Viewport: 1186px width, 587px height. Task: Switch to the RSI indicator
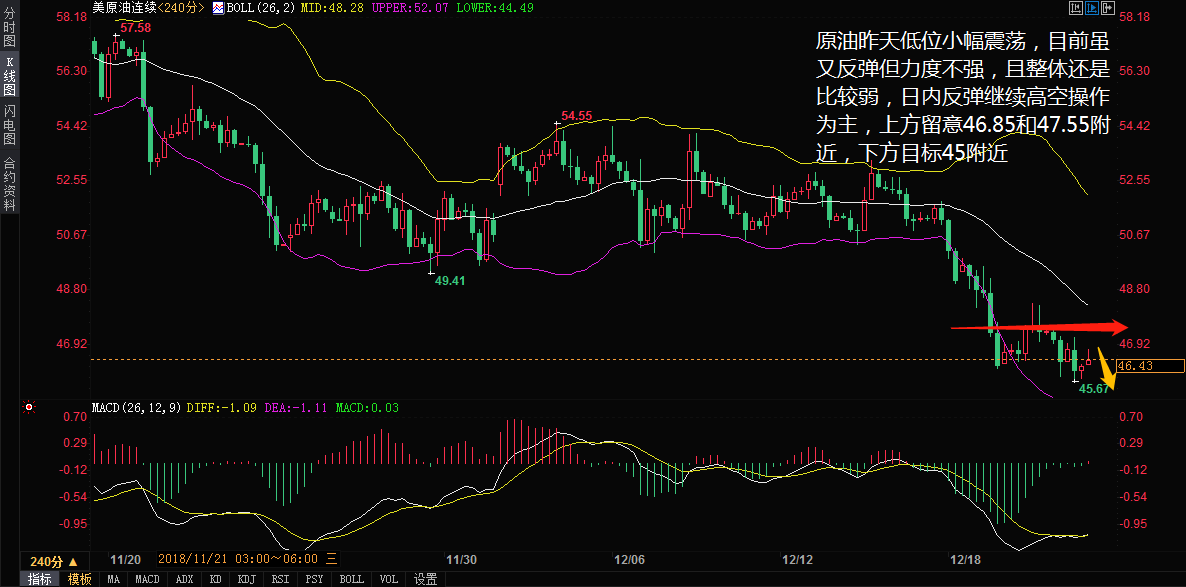(281, 579)
